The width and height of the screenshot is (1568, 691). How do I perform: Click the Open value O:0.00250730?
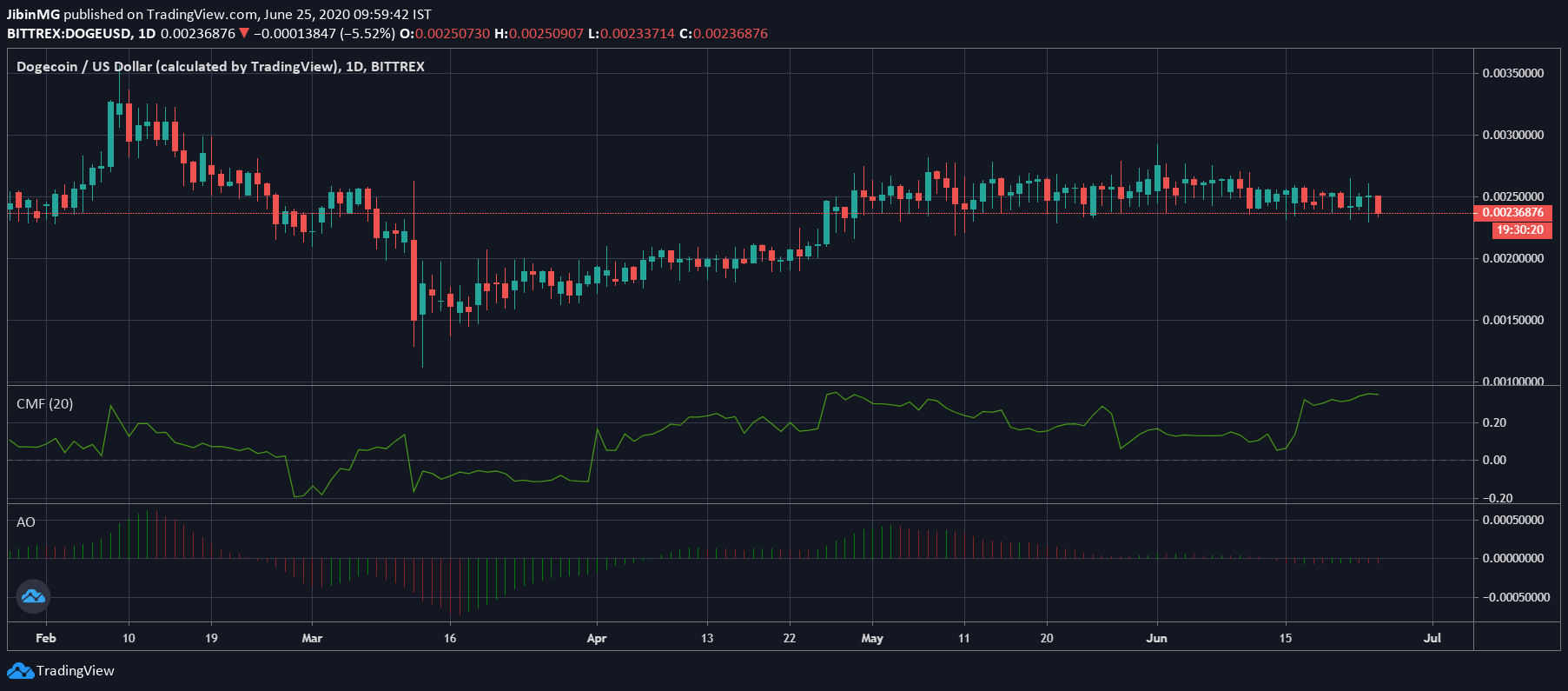coord(444,34)
